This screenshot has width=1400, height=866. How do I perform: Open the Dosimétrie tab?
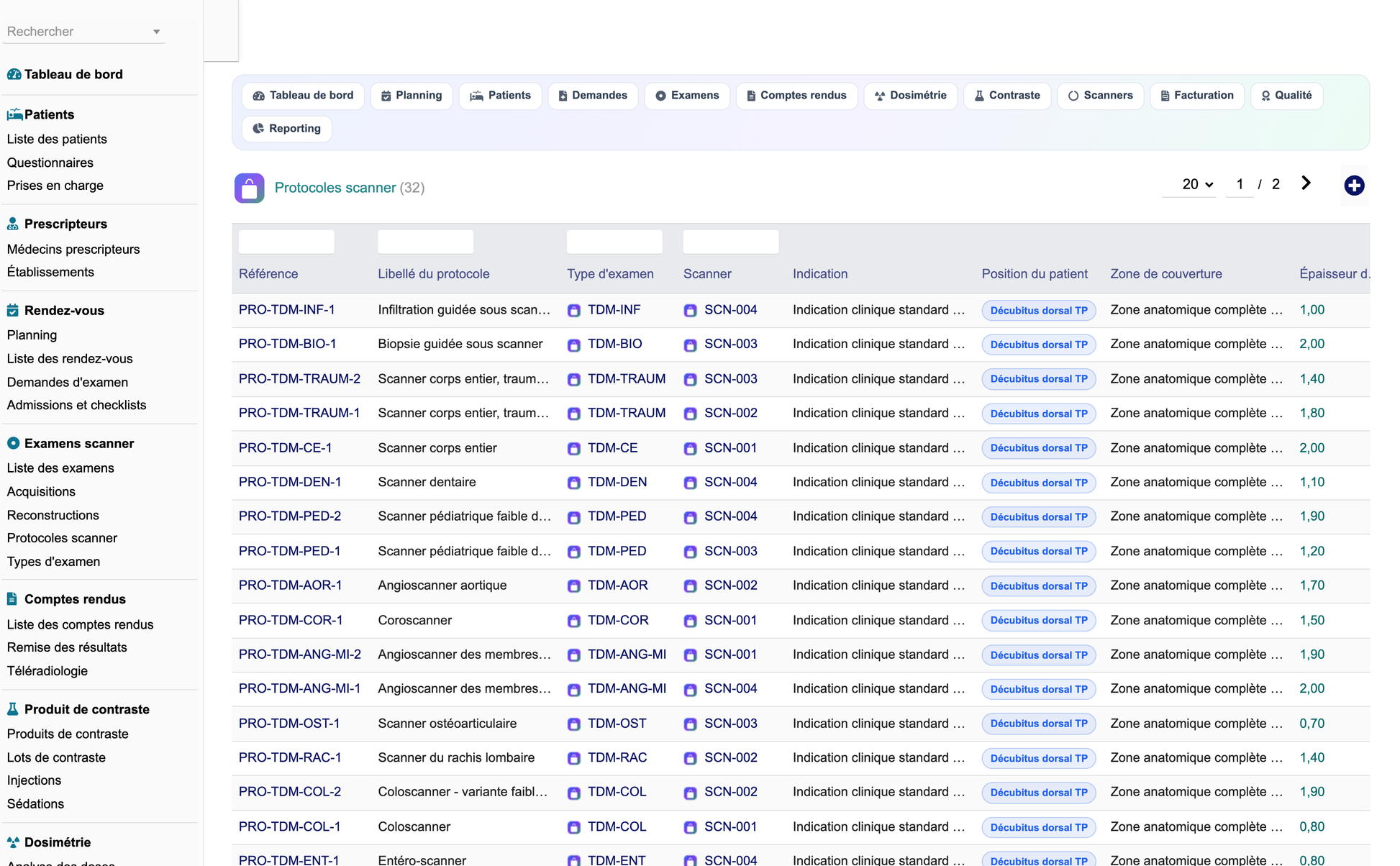pos(910,96)
